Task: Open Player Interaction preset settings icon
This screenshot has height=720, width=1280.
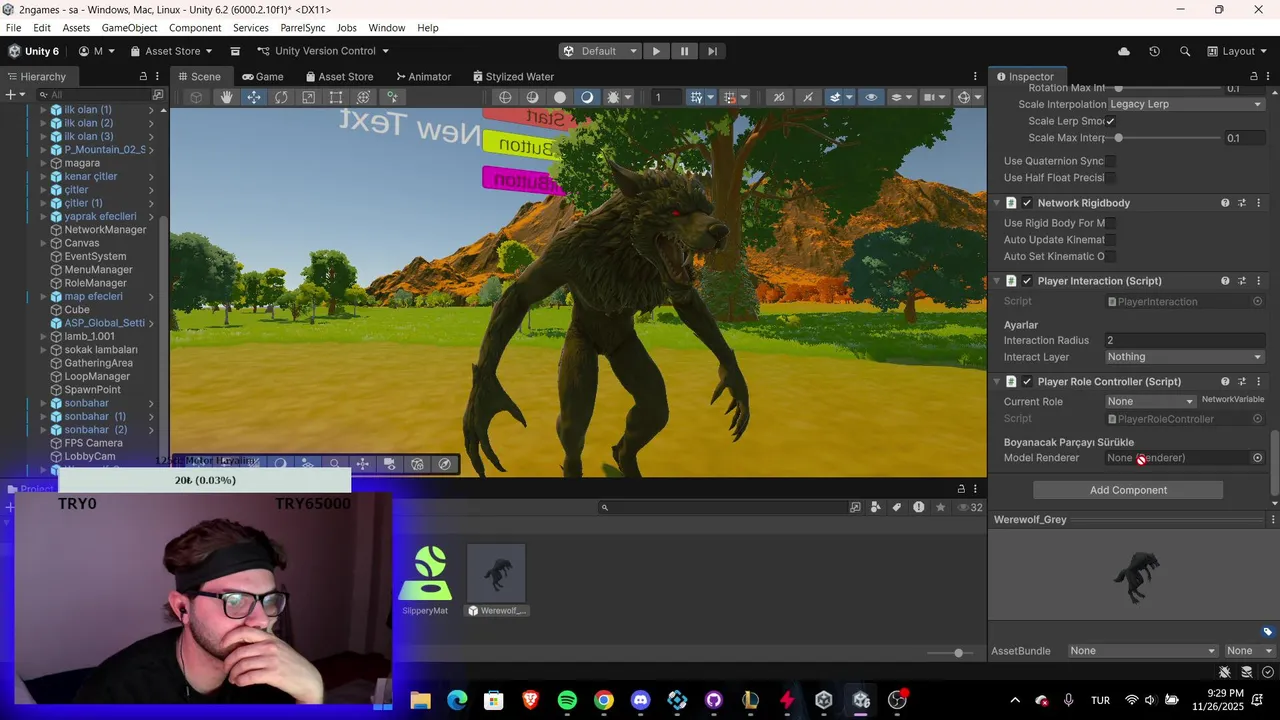Action: 1242,281
